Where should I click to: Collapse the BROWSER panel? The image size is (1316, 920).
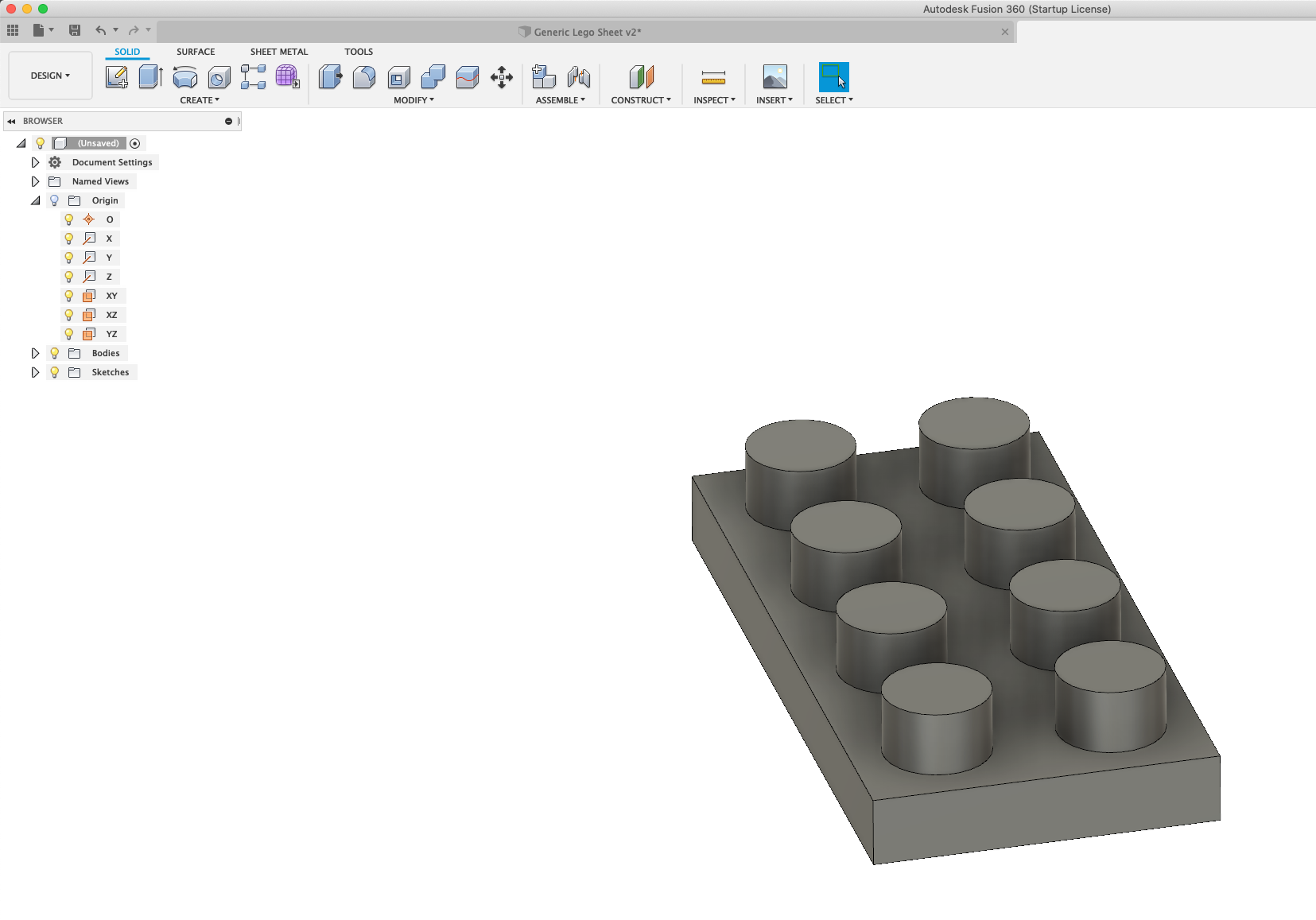point(11,121)
